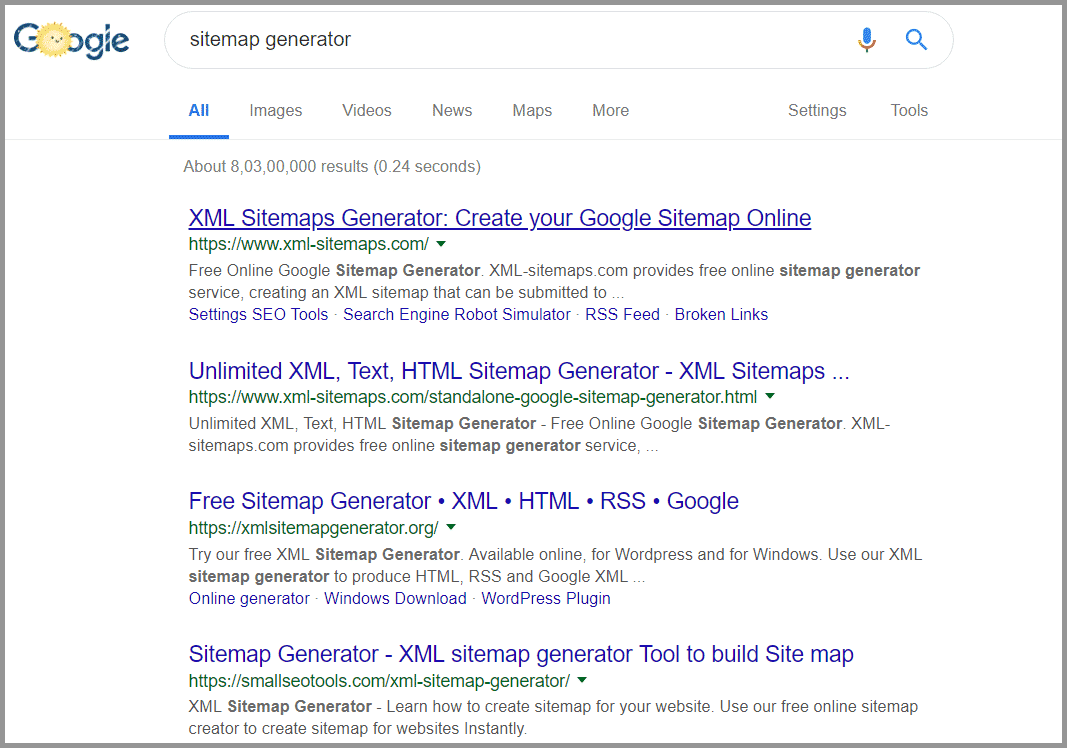Expand dropdown arrow next to xml-sitemaps.com URL

tap(441, 244)
